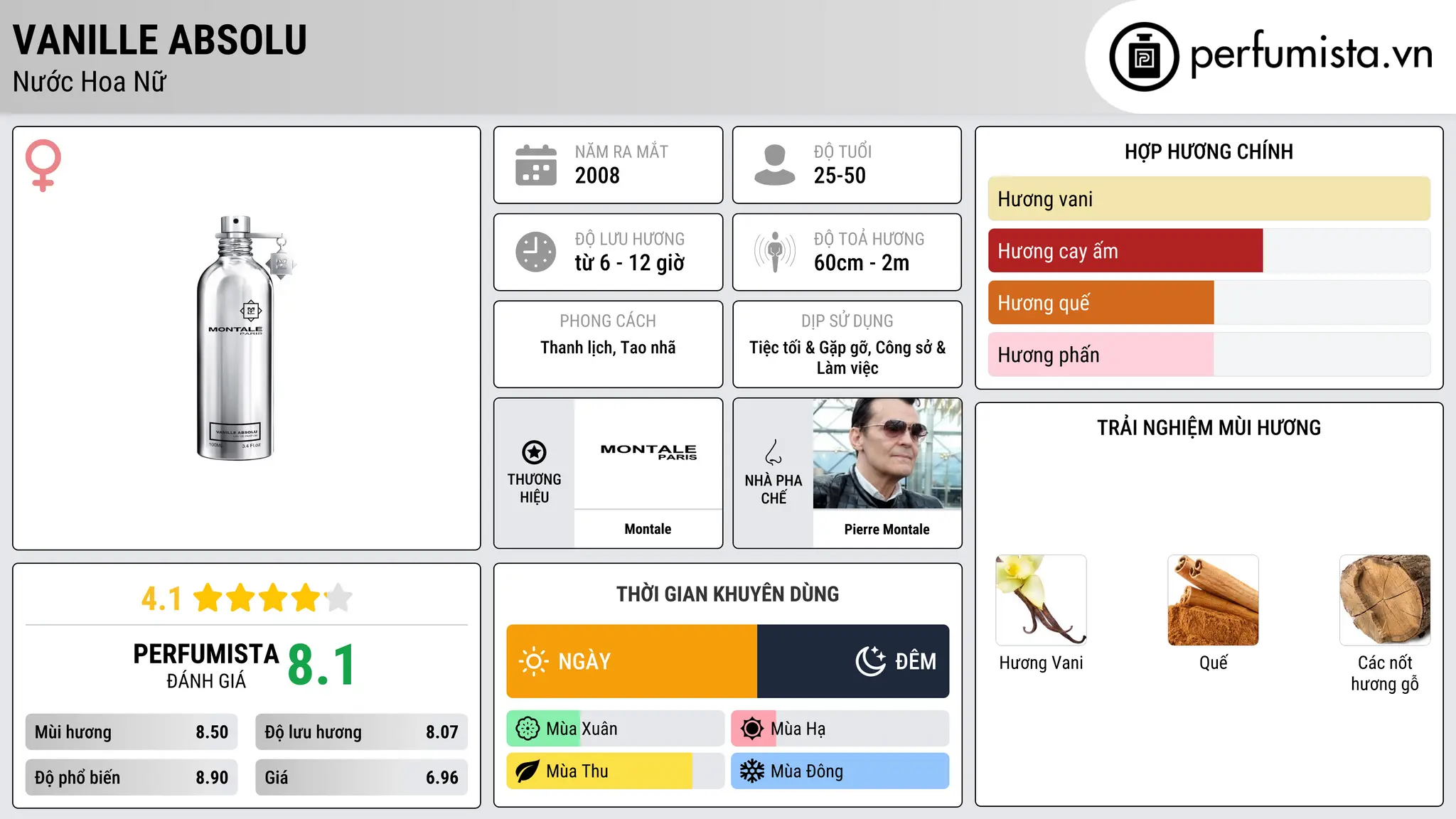The height and width of the screenshot is (819, 1456).
Task: Open the Montale Paris brand logo
Action: [648, 452]
